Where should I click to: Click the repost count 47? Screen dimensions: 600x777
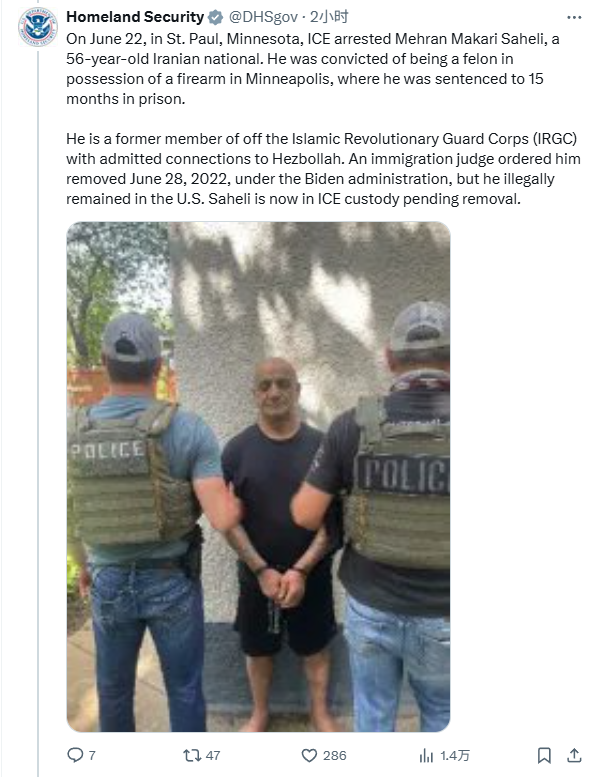213,756
